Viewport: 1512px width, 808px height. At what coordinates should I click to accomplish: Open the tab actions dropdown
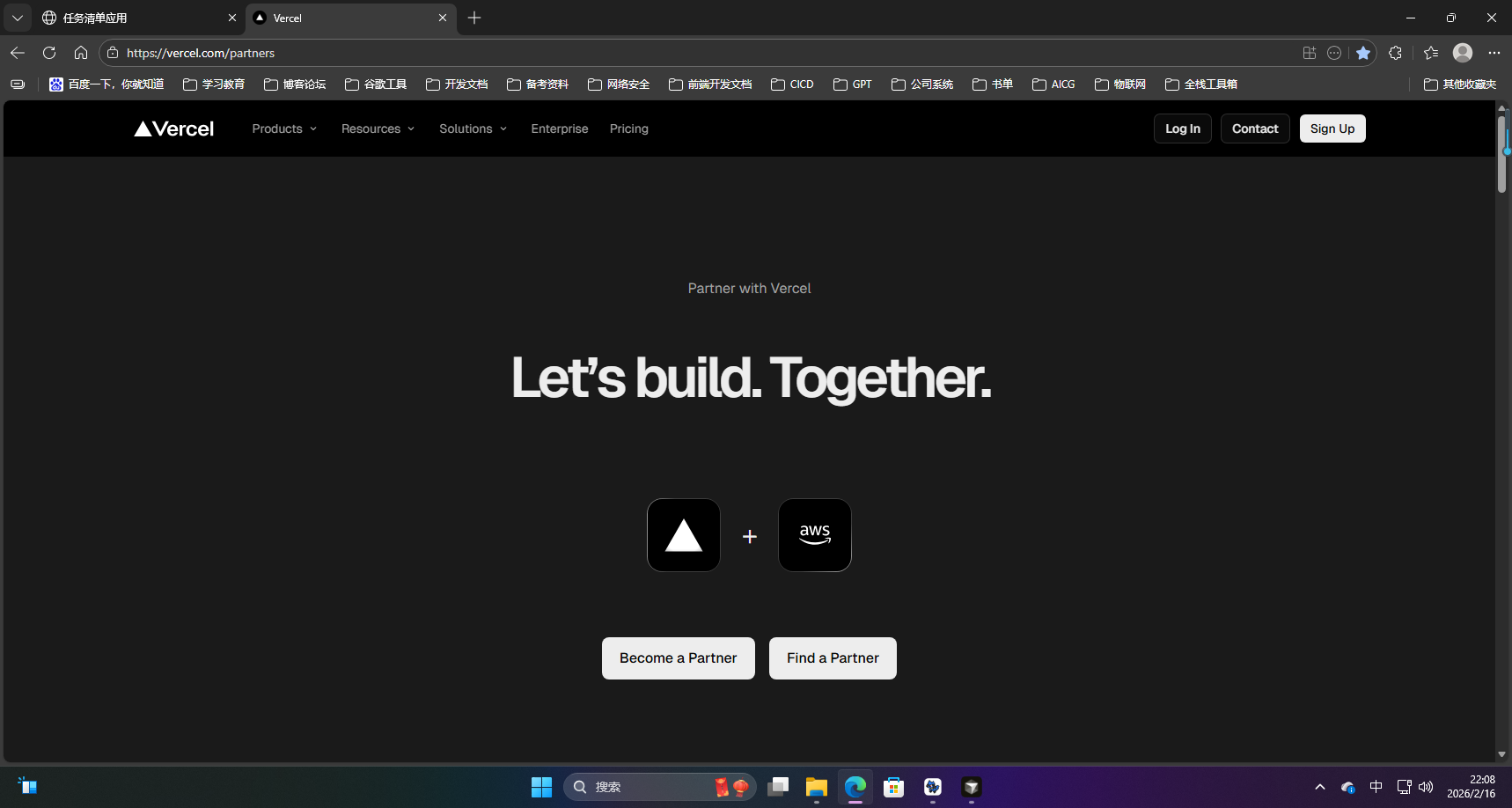pyautogui.click(x=18, y=18)
